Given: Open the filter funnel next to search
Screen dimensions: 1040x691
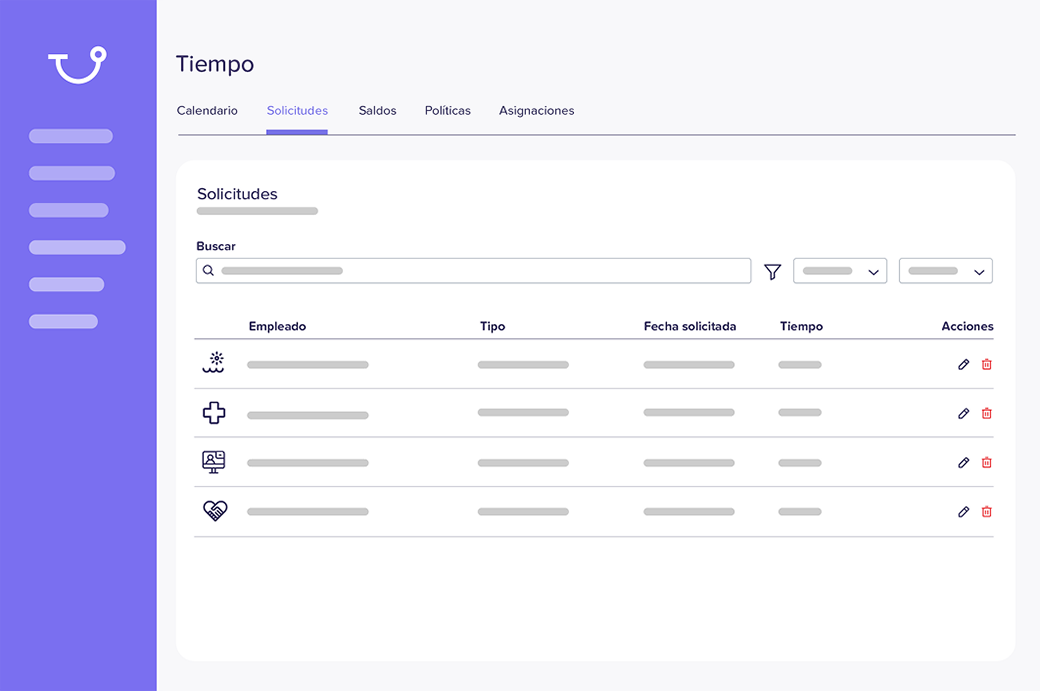Looking at the screenshot, I should click(772, 270).
